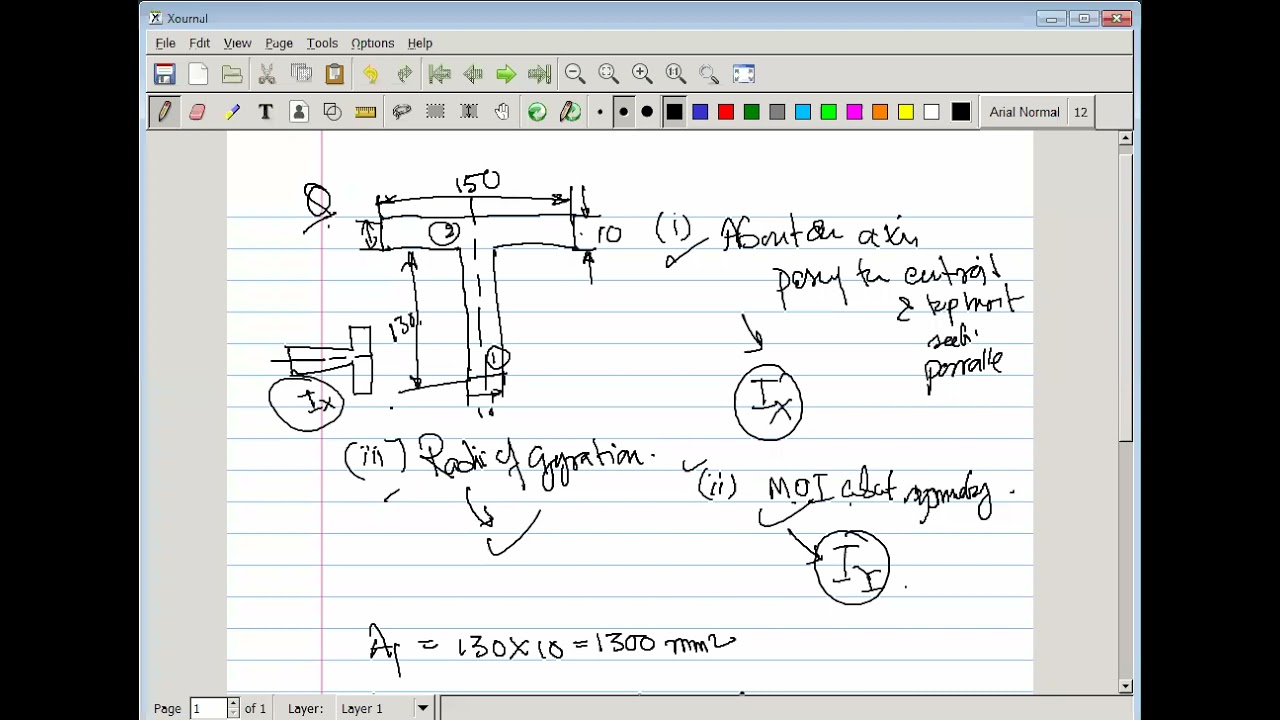Open the Edit menu
Screen dimensions: 1280x720
coord(199,43)
